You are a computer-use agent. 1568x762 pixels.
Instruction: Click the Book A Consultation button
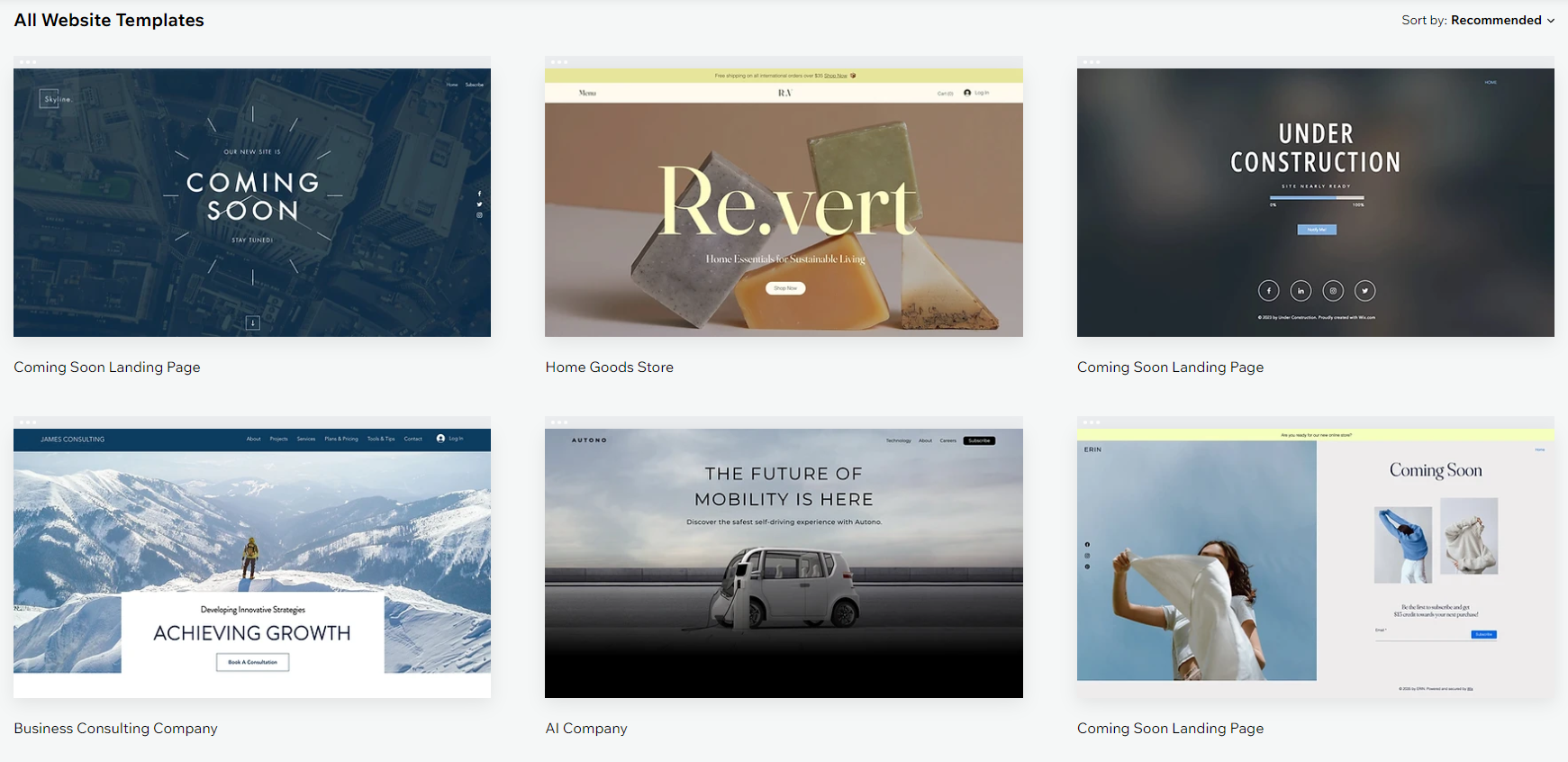click(252, 662)
